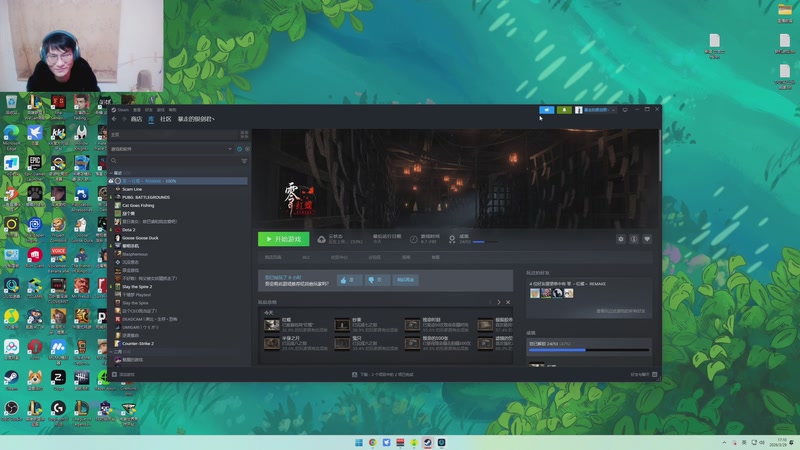
Task: Open the green notifications bell button
Action: pyautogui.click(x=564, y=110)
